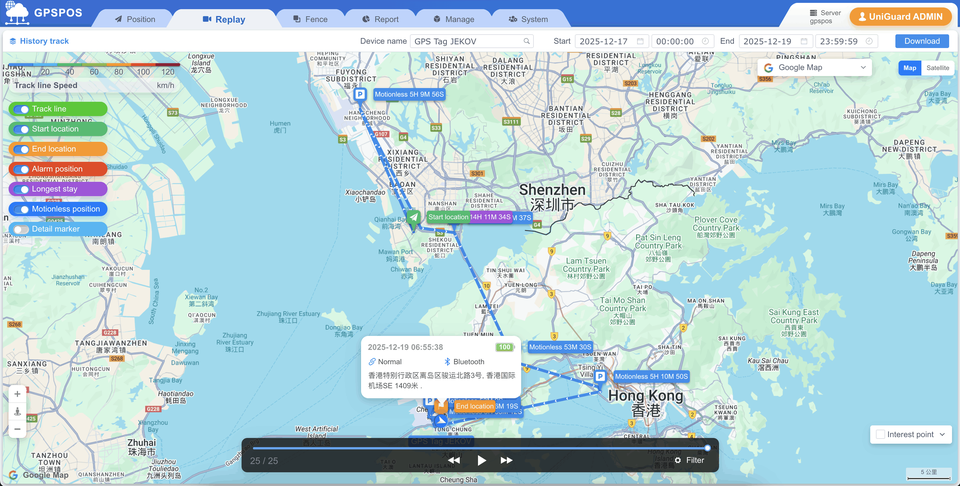The image size is (960, 486).
Task: Open the UniGuard ADMIN user menu
Action: (x=900, y=17)
